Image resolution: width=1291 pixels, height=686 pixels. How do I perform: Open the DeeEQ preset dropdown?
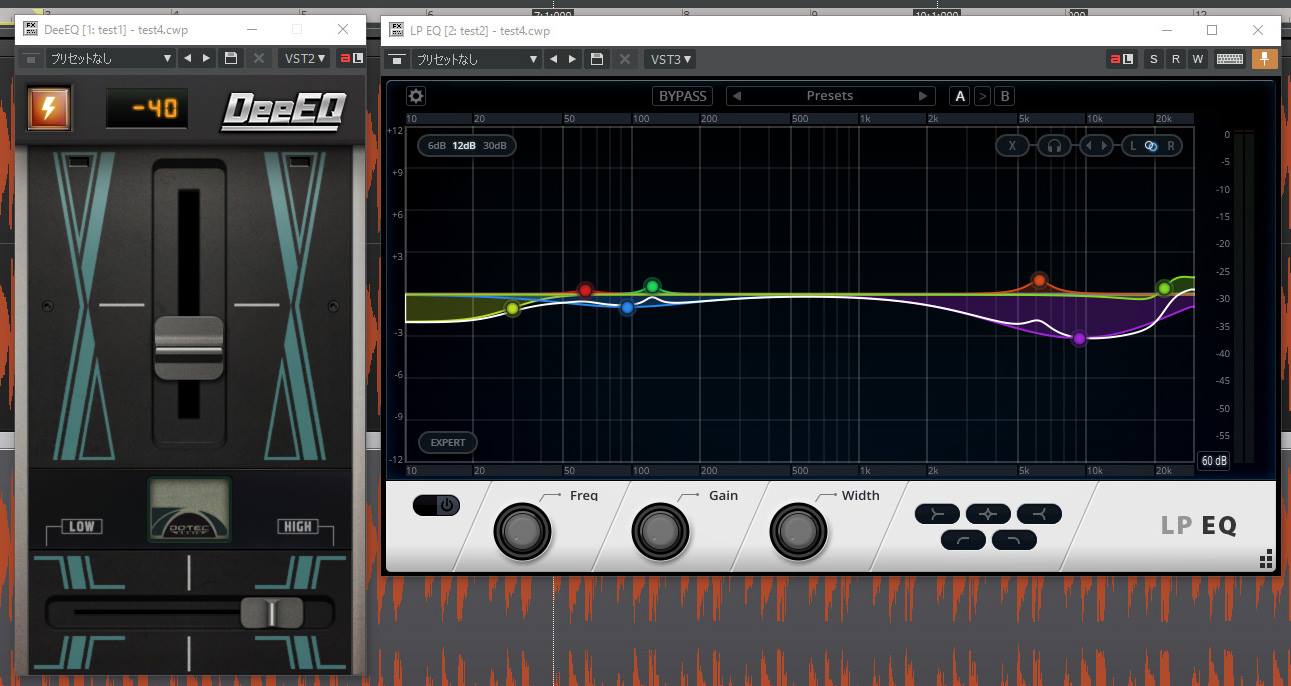click(x=112, y=59)
